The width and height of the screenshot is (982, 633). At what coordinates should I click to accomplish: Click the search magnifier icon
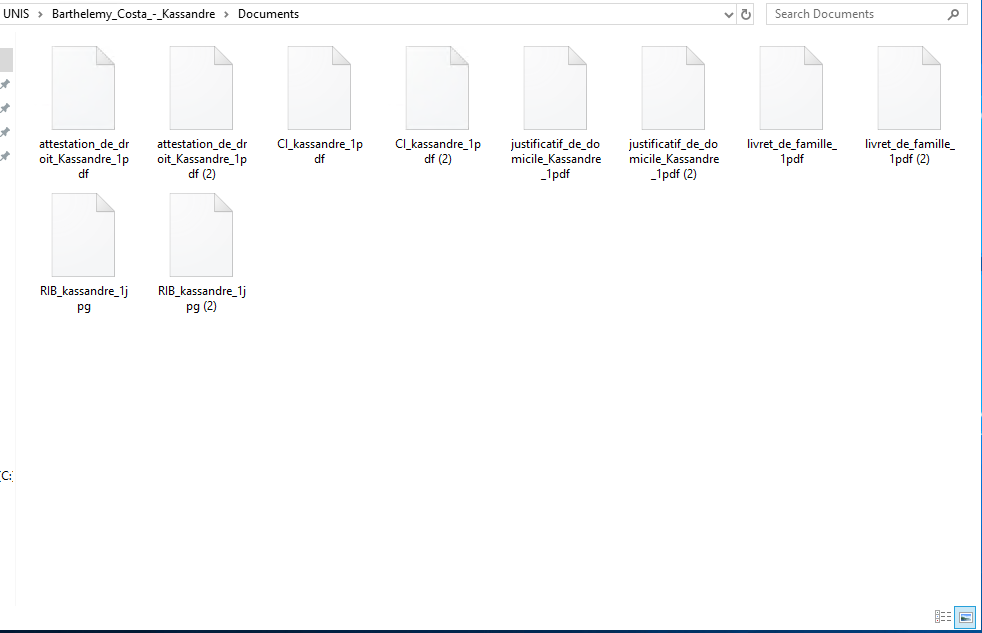pos(953,15)
